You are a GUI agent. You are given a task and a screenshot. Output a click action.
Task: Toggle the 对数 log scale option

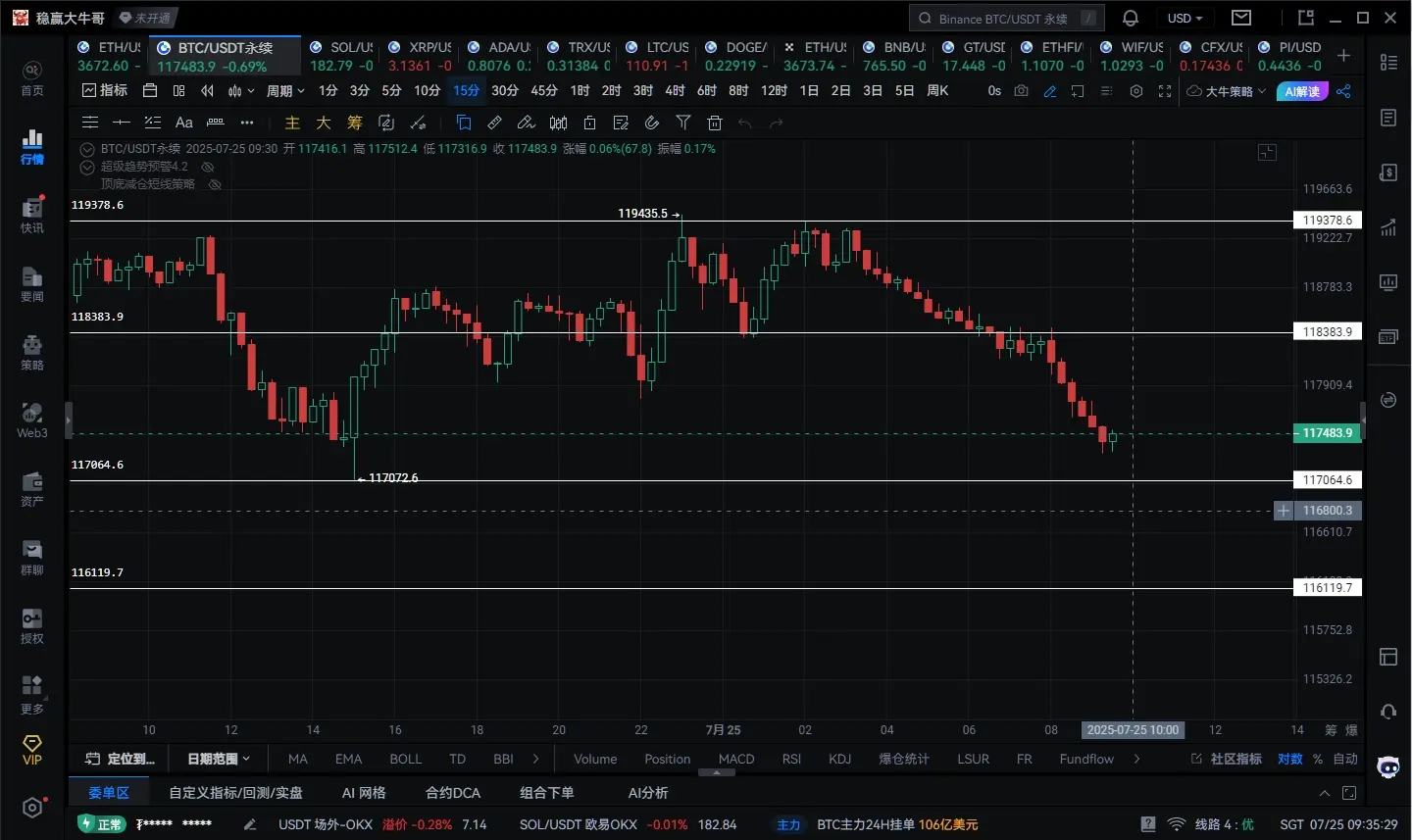coord(1290,759)
